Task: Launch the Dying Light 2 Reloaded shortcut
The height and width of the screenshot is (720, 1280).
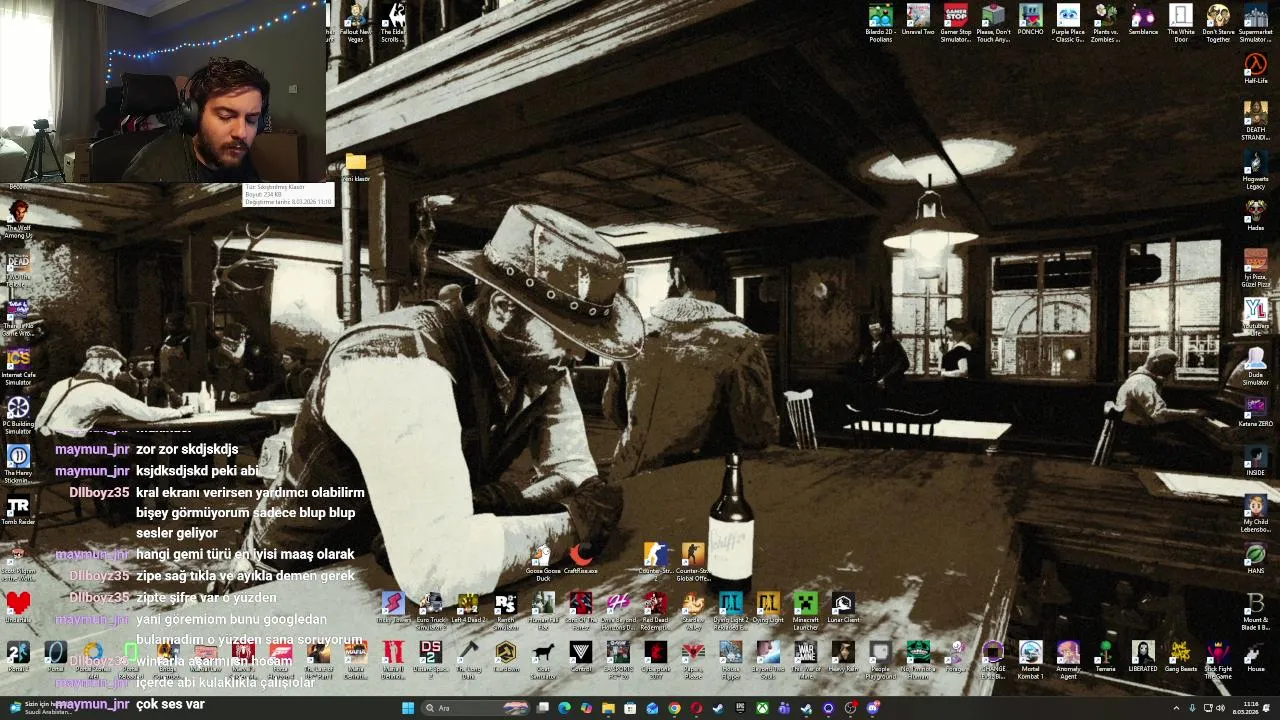Action: (731, 611)
